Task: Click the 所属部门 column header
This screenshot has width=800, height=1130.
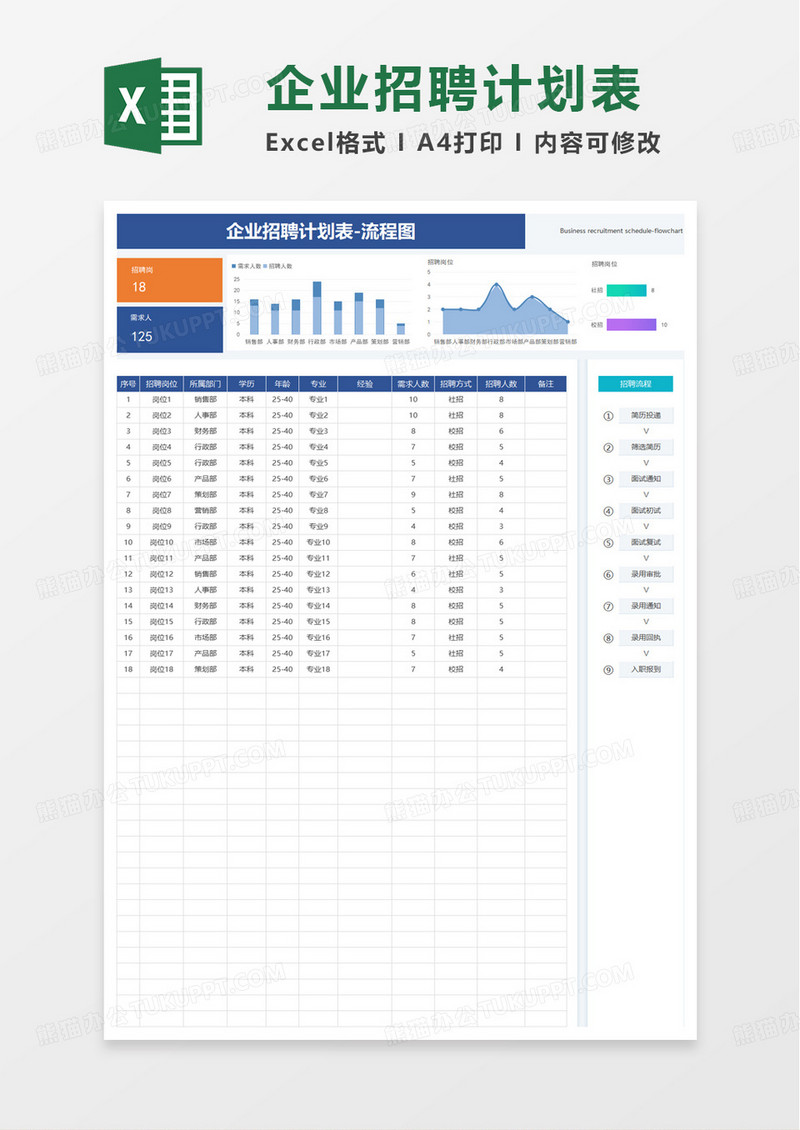Action: click(205, 384)
